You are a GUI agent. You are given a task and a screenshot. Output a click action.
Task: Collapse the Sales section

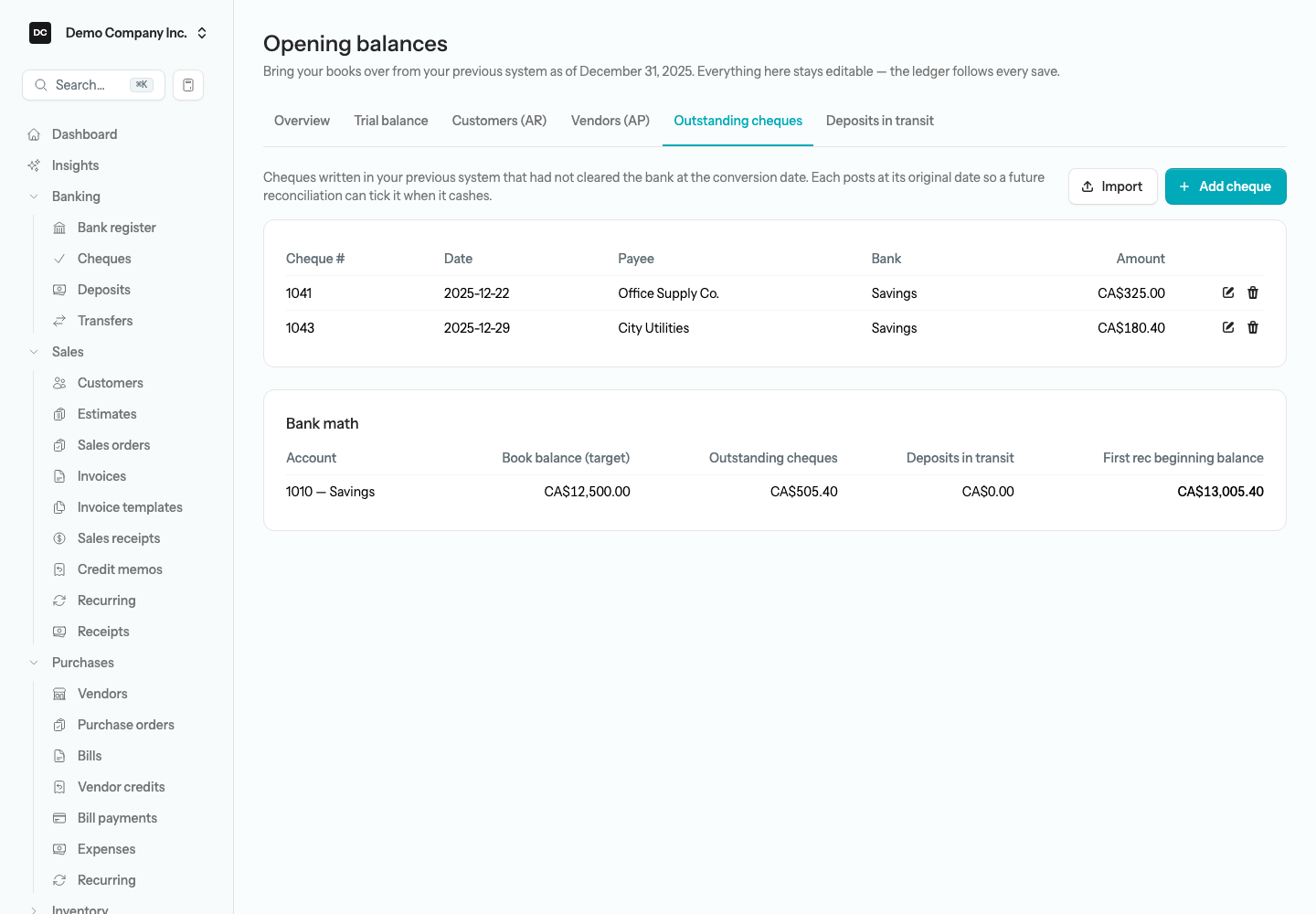click(34, 352)
